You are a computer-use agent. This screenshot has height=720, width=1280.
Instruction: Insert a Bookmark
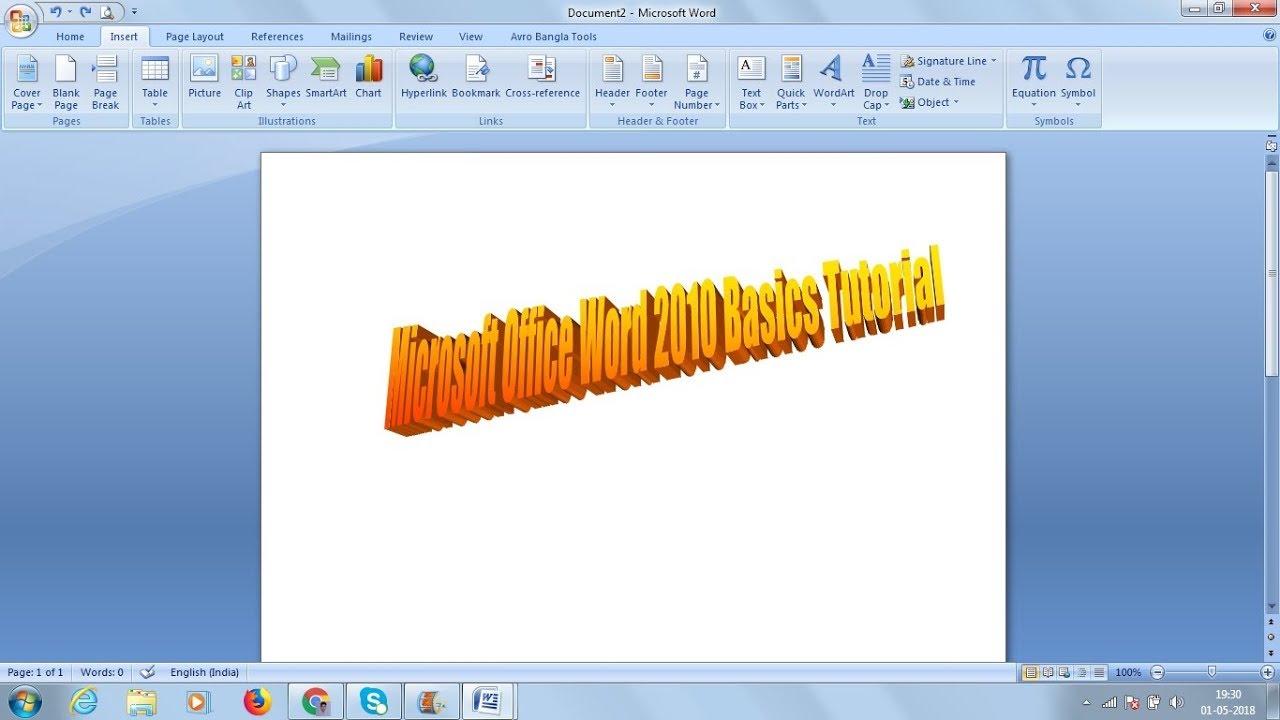476,77
